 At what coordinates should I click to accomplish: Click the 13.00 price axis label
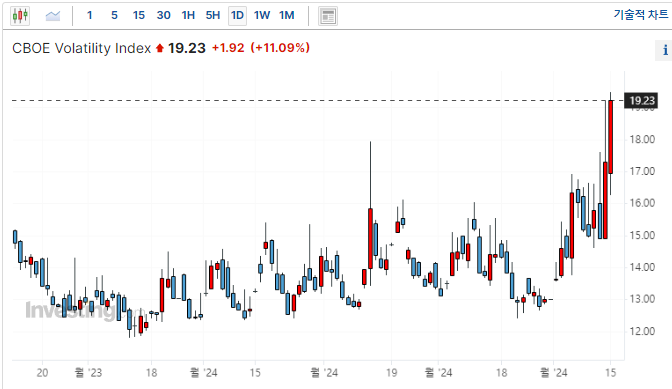click(642, 299)
